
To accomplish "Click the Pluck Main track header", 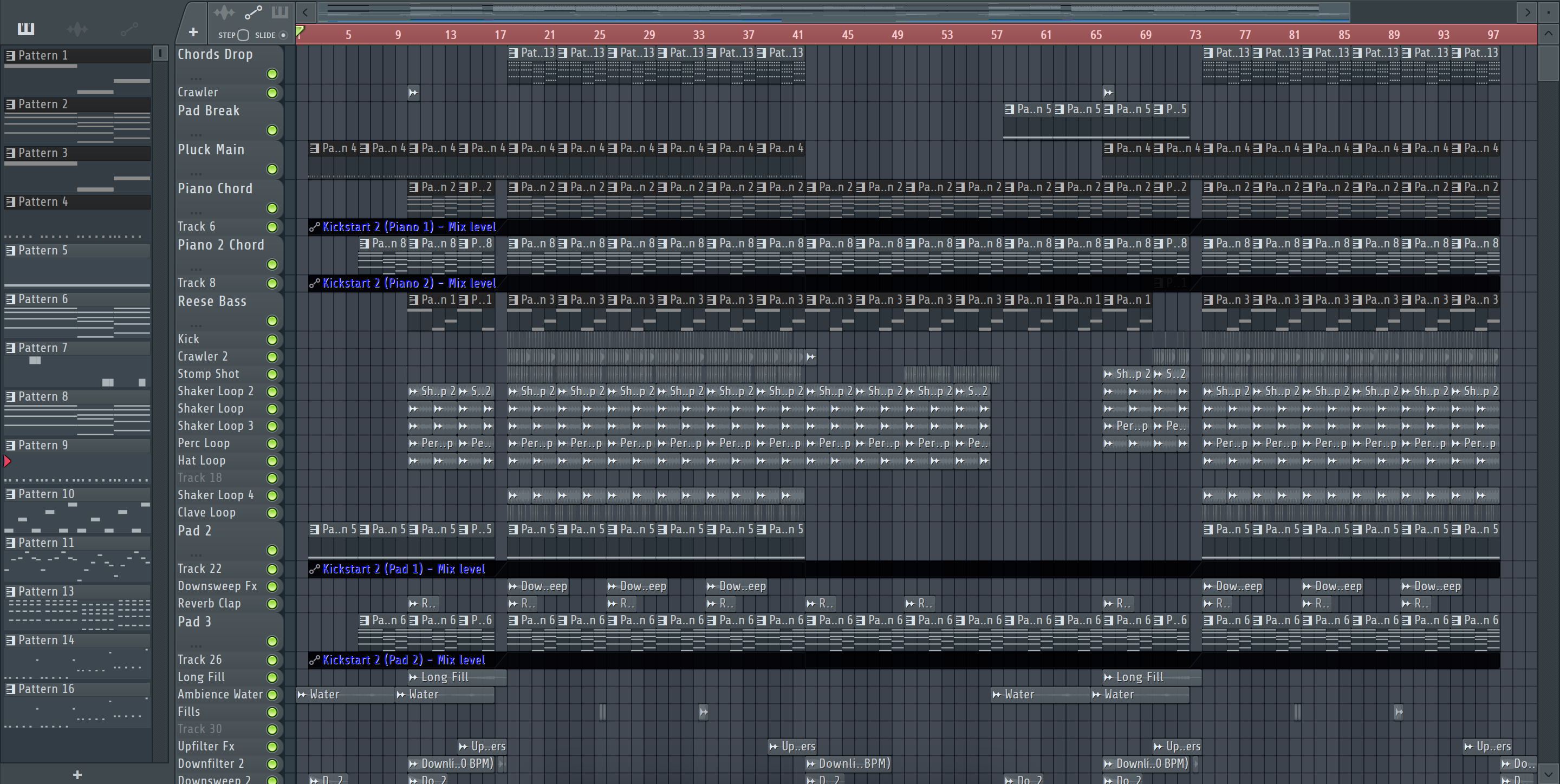I will coord(211,149).
